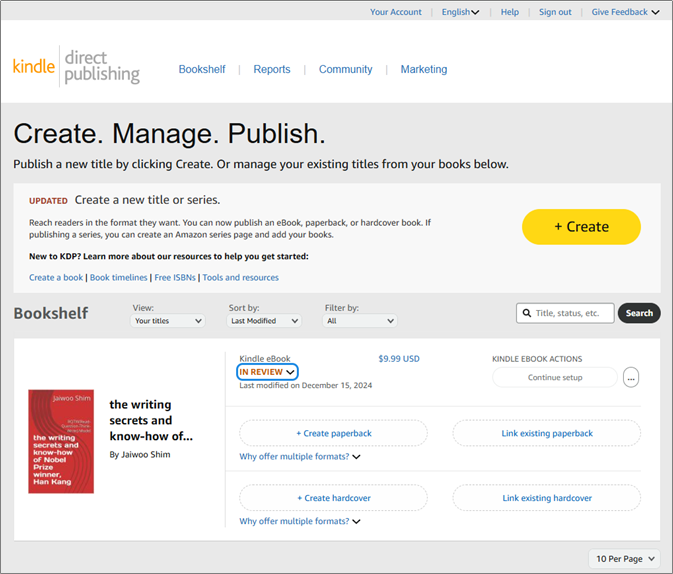Click the book title 'the writing secrets and know-how of...'
Viewport: 673px width, 574px height.
pos(151,420)
